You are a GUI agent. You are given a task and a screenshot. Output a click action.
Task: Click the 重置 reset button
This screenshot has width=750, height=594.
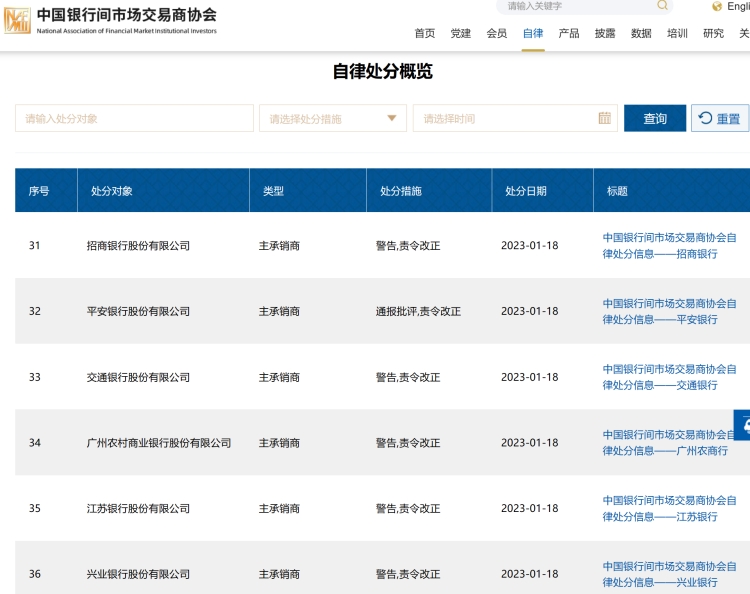point(720,118)
